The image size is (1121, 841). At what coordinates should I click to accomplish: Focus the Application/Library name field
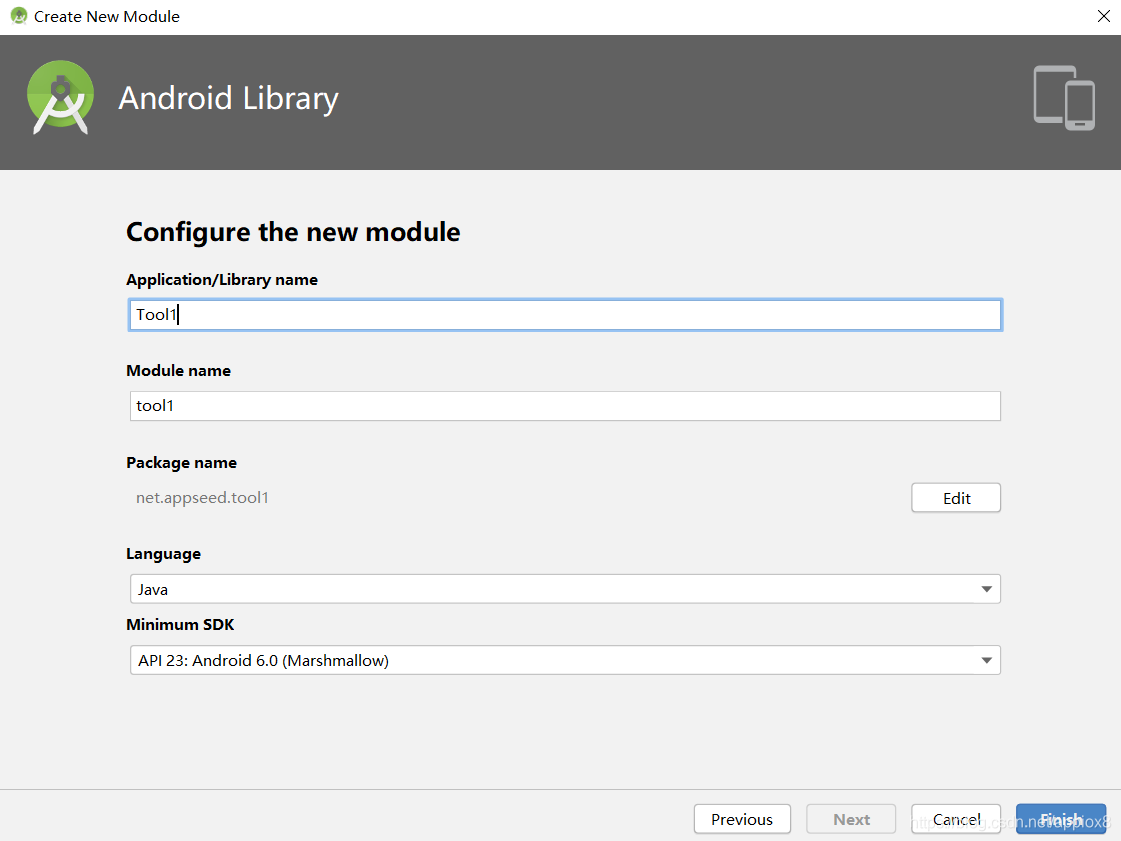point(565,315)
